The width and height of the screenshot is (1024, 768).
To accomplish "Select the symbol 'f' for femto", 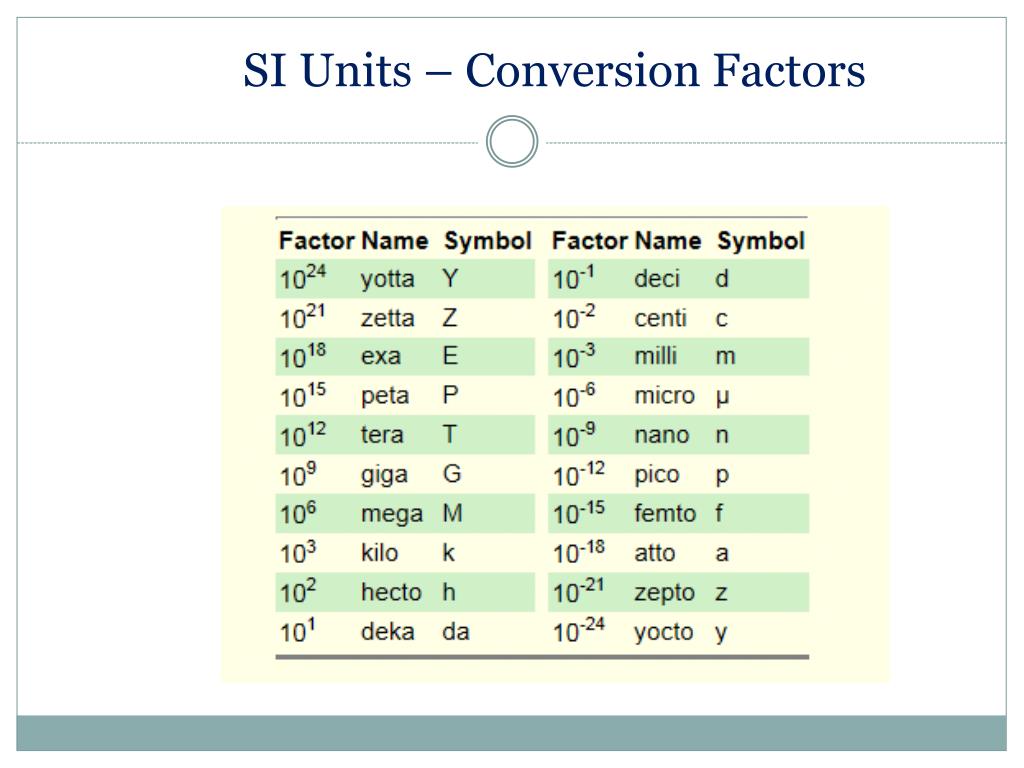I will pyautogui.click(x=718, y=513).
